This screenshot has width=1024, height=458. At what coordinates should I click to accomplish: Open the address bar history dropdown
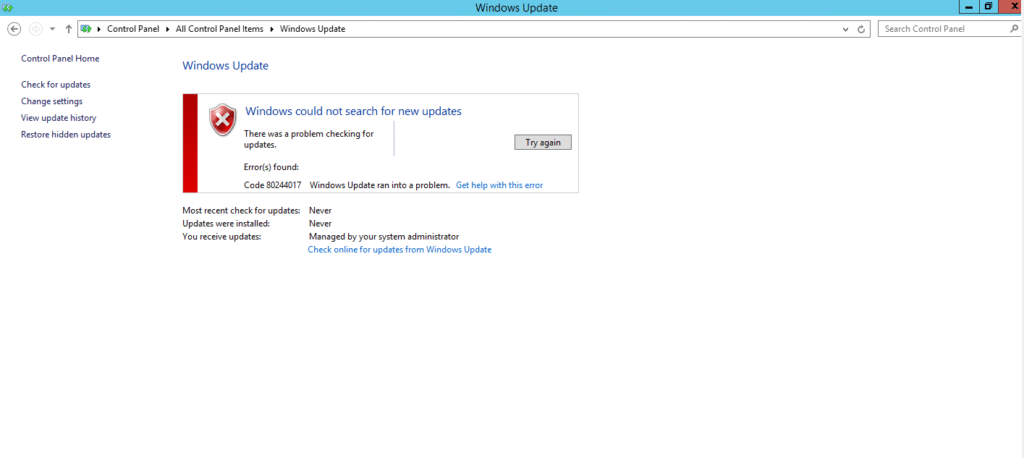click(x=846, y=29)
